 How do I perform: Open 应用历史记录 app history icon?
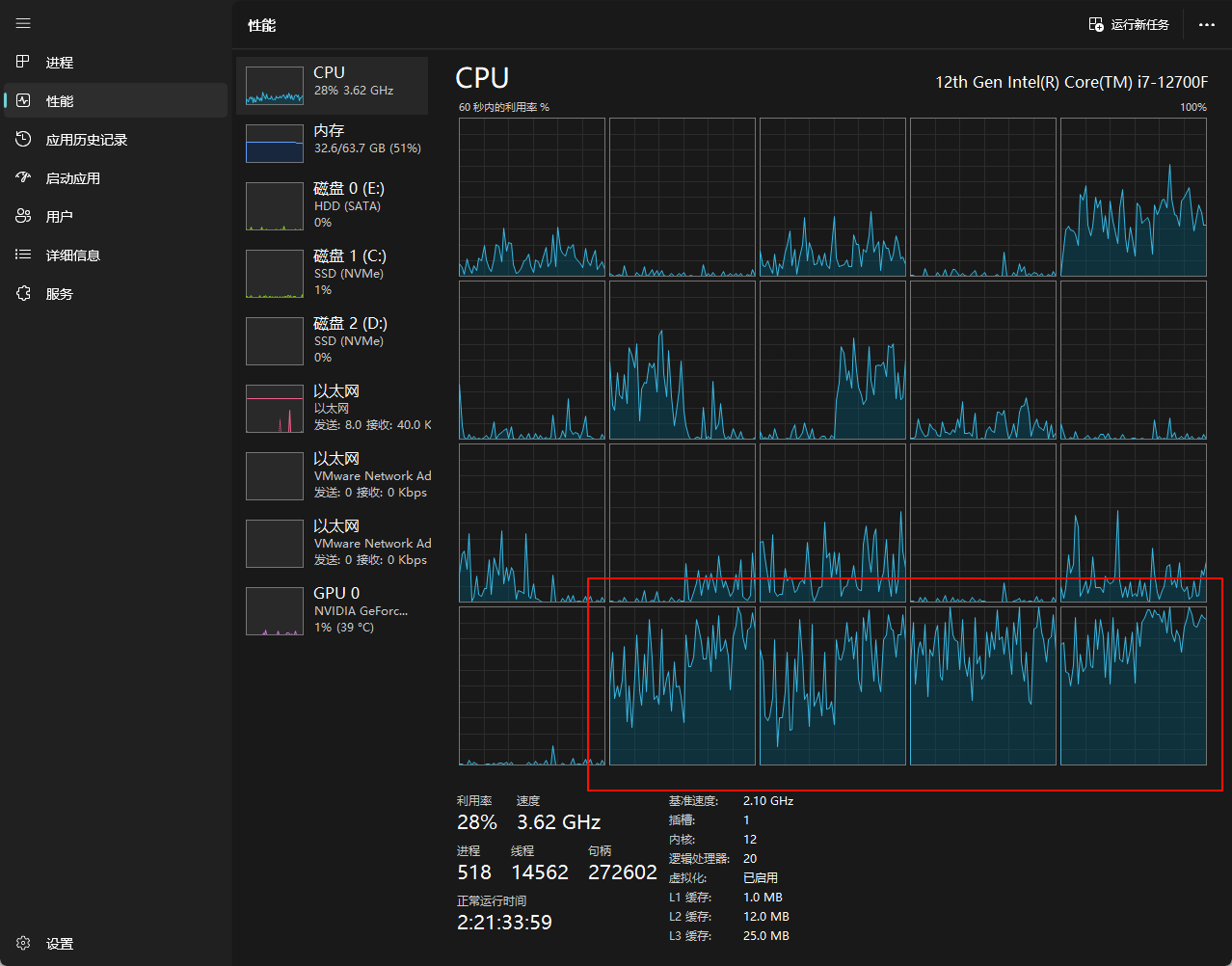(x=23, y=139)
